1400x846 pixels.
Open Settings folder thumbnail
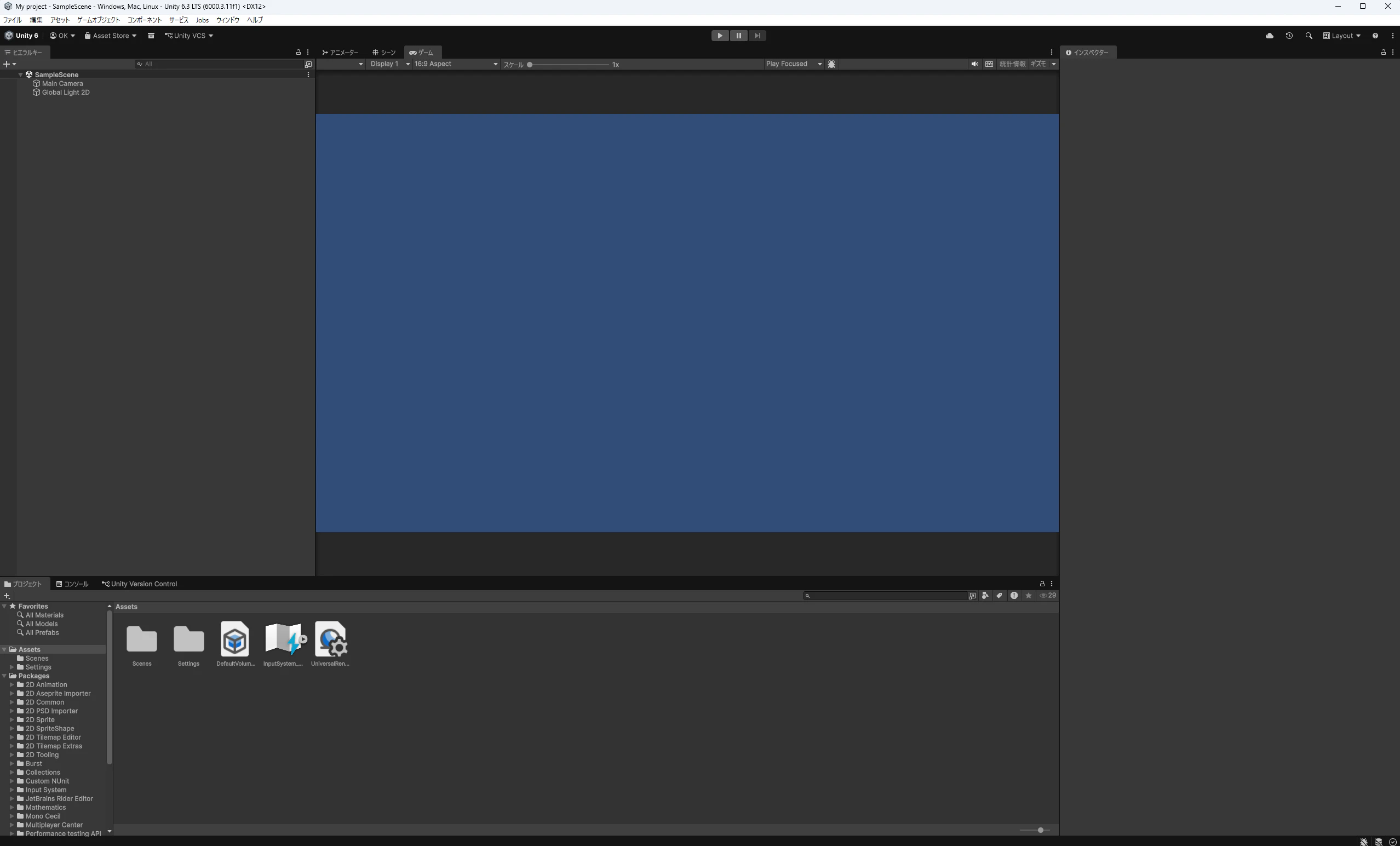pos(188,639)
